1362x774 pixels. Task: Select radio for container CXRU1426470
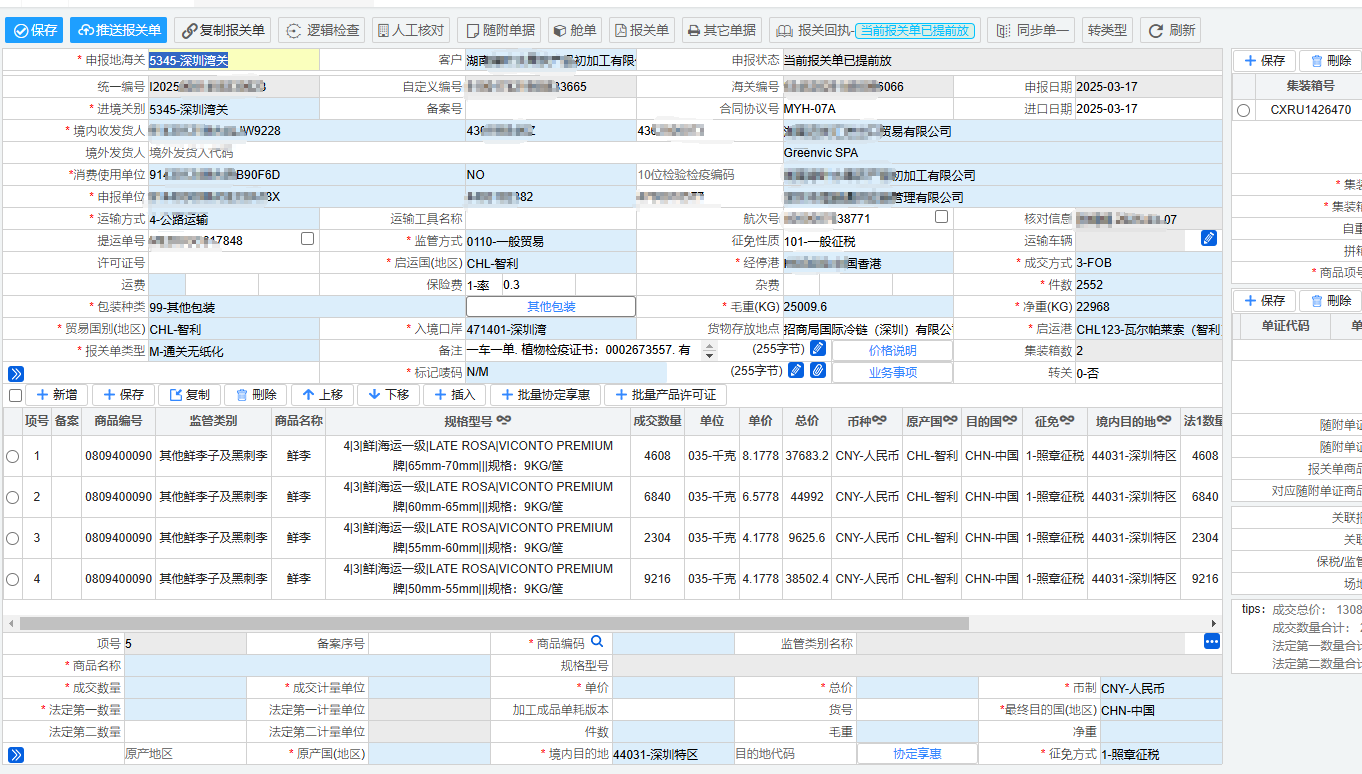point(1243,110)
